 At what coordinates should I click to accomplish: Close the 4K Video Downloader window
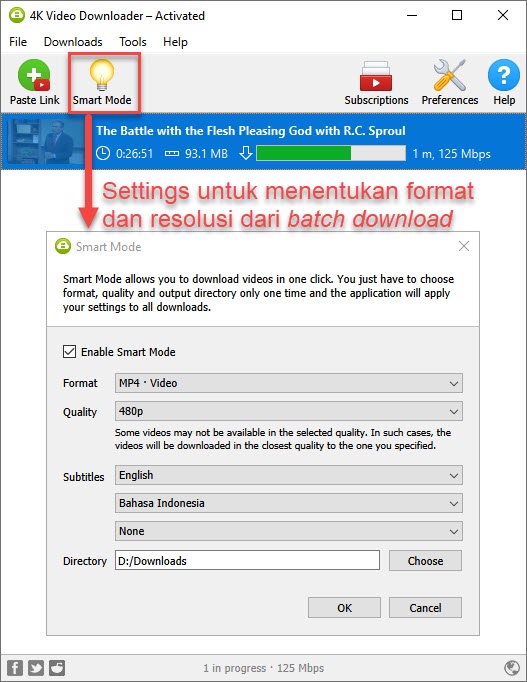coord(503,15)
